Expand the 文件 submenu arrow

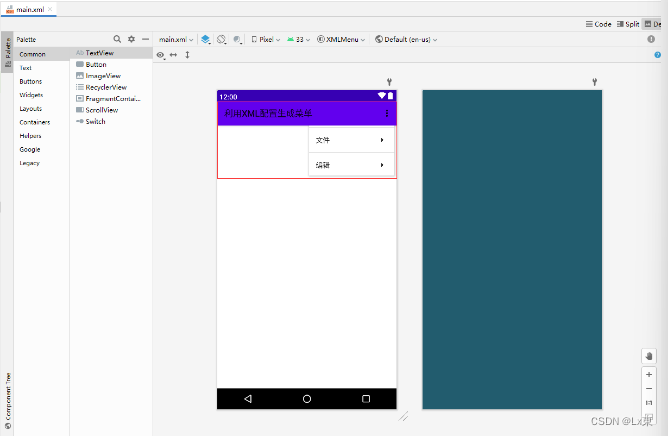tap(382, 140)
